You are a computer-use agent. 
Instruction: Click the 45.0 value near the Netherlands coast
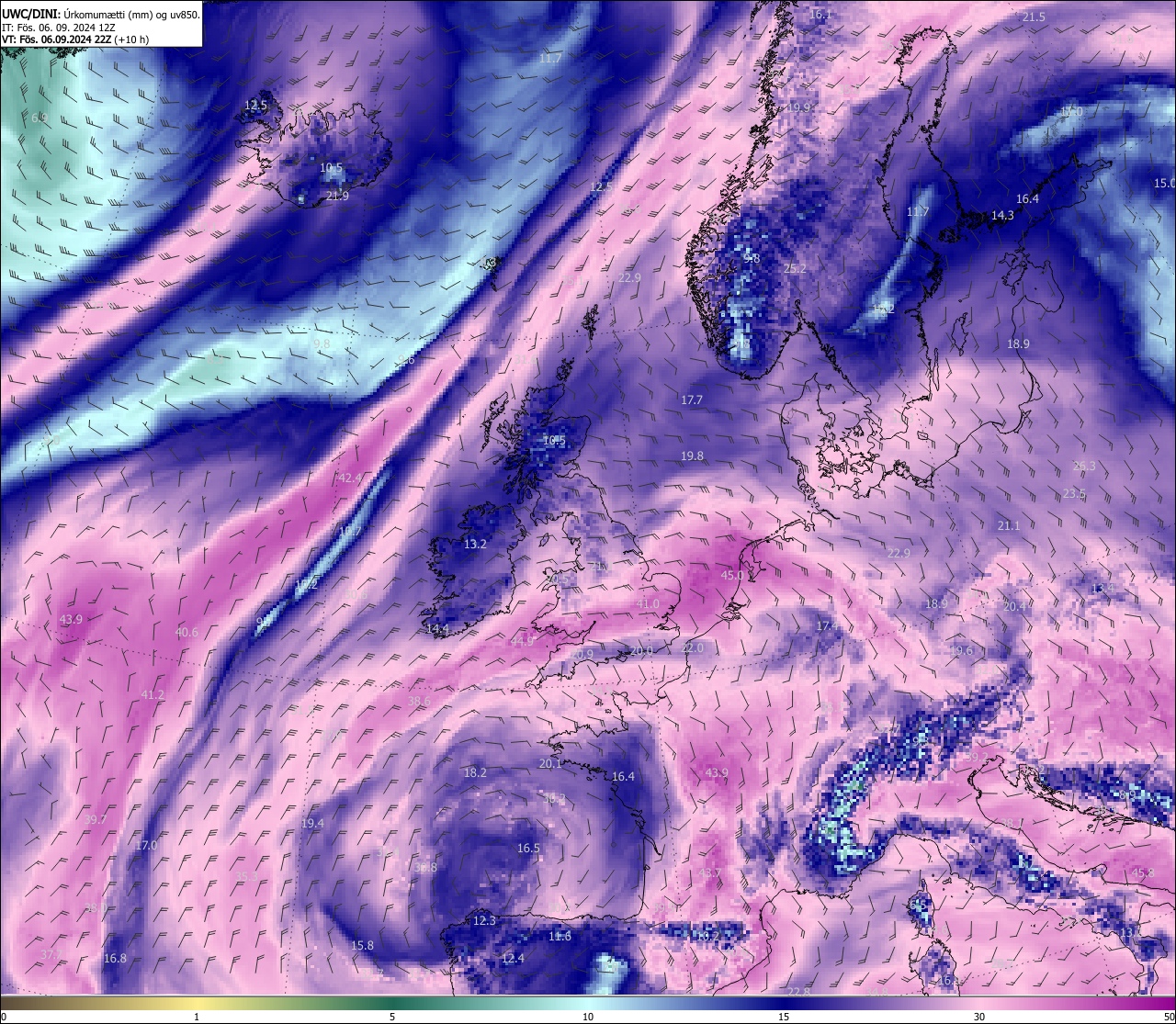[x=732, y=575]
